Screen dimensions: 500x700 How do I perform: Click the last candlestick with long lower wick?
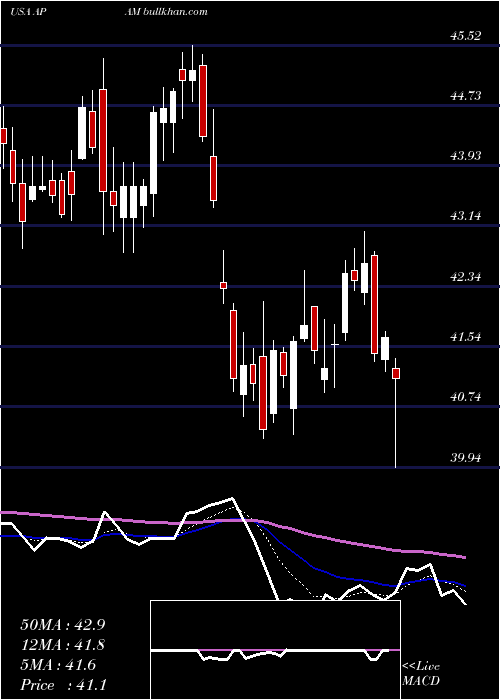click(396, 411)
